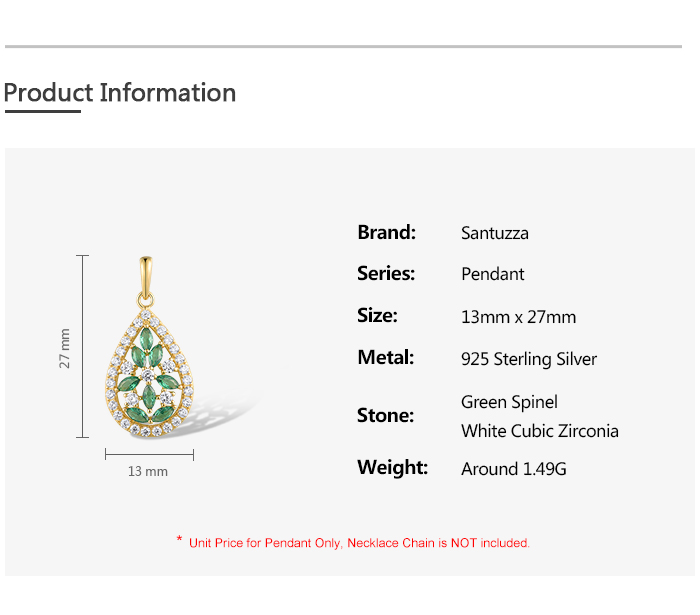This screenshot has height=615, width=700.
Task: Select the Metal label
Action: click(385, 358)
